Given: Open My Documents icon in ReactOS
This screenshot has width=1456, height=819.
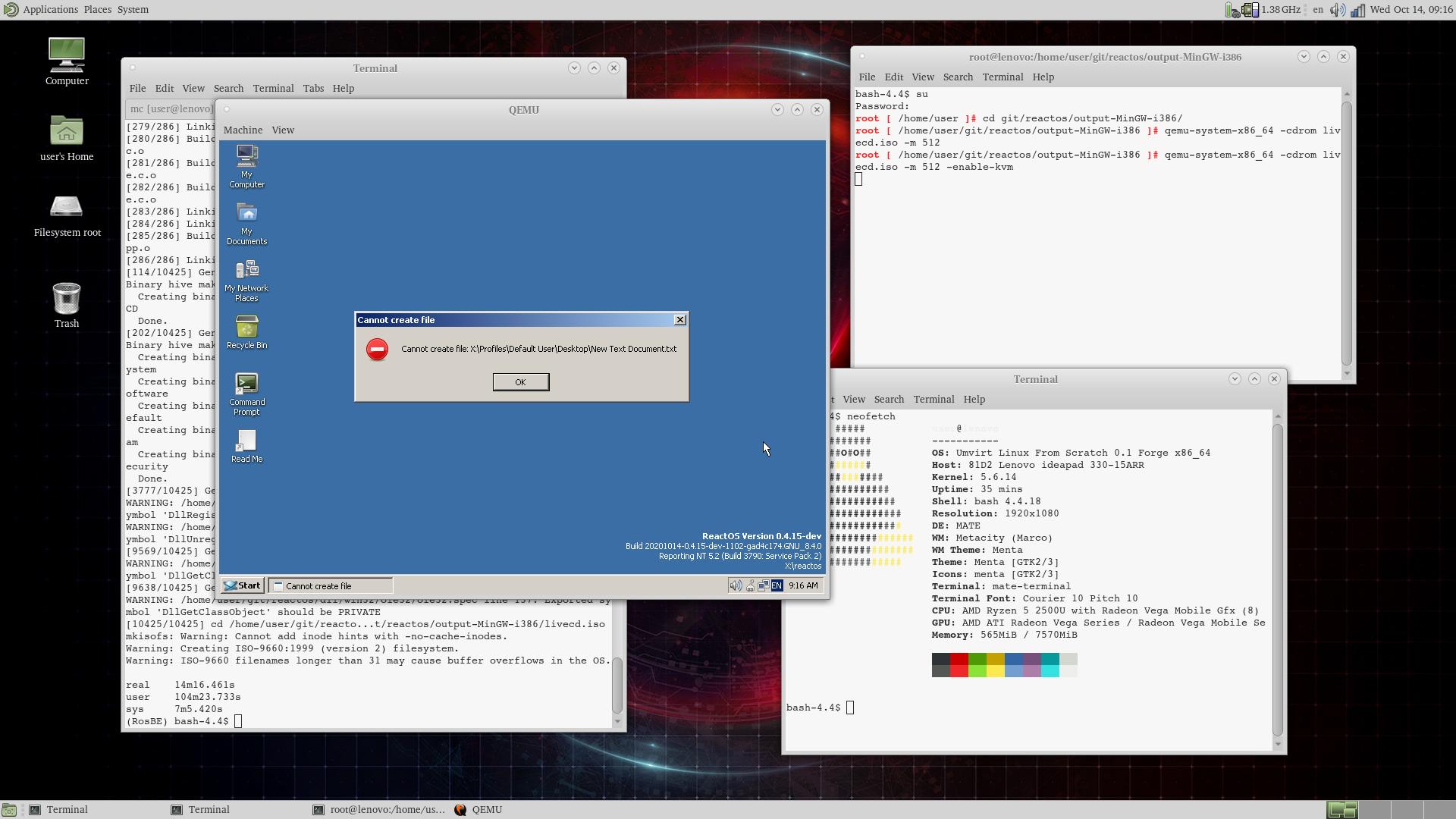Looking at the screenshot, I should click(x=246, y=214).
